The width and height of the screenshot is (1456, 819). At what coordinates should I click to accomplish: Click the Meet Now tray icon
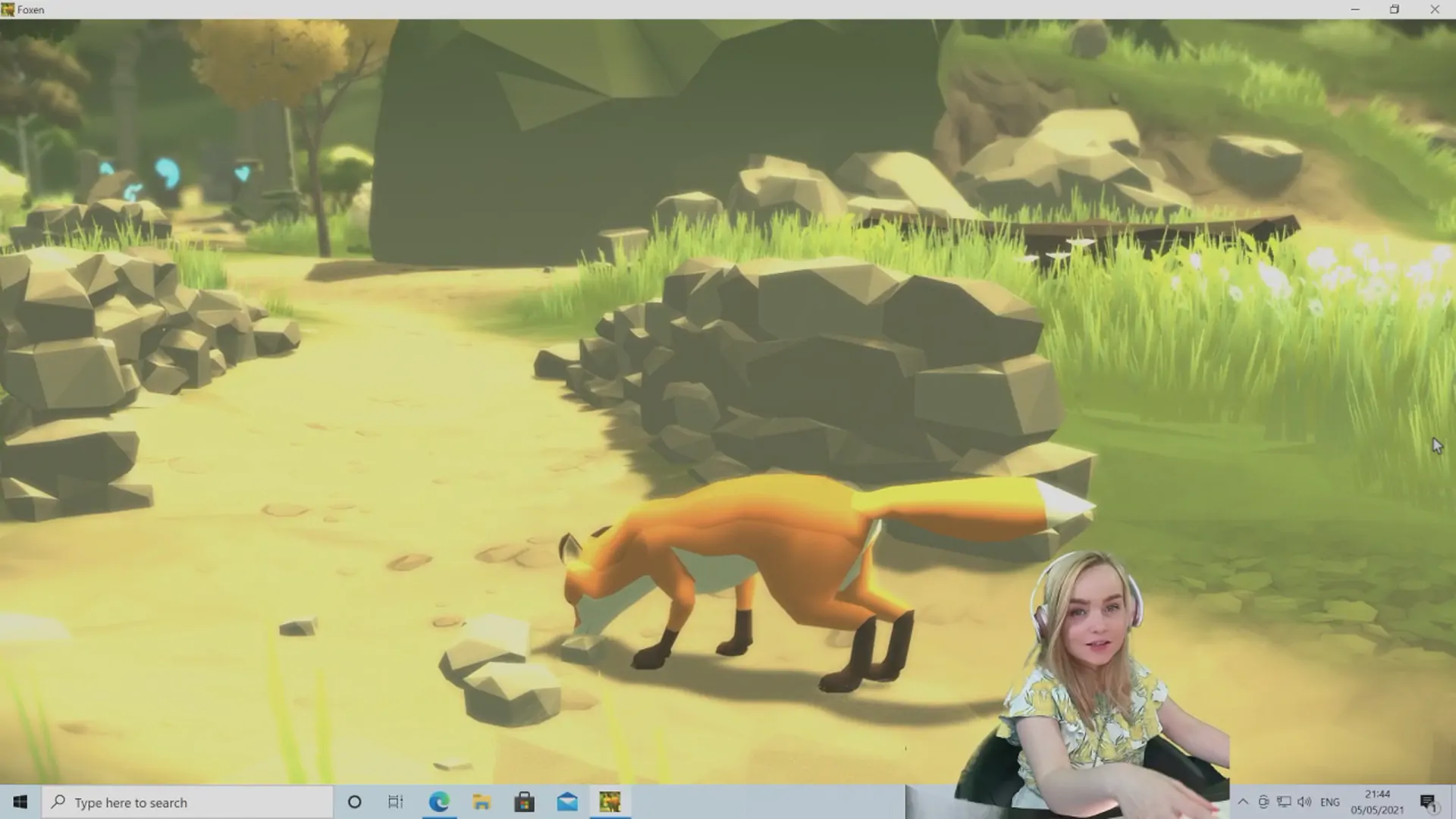[x=1263, y=802]
